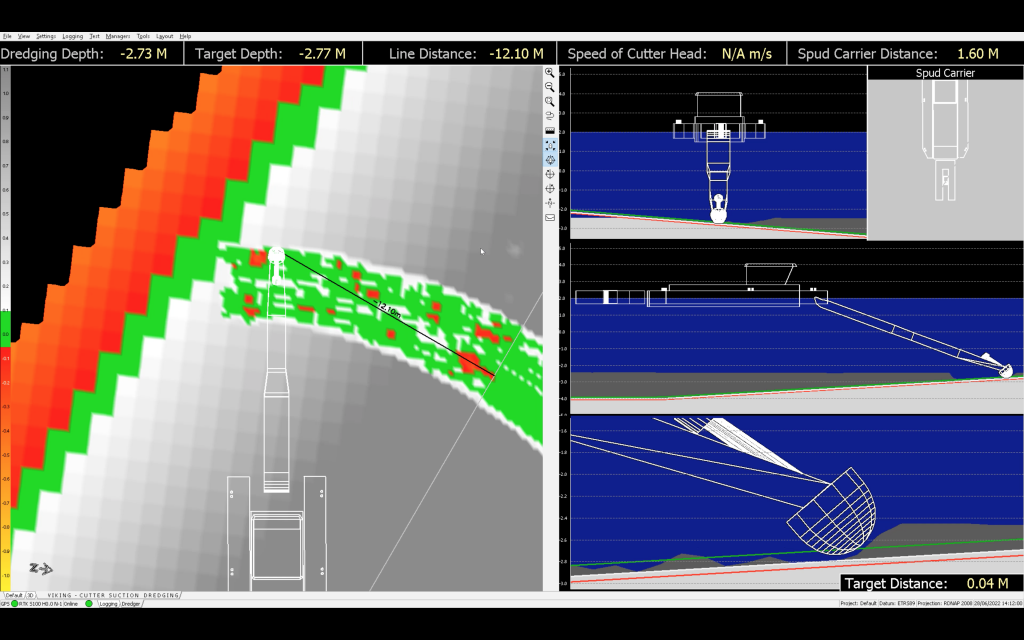Click the Speed of Cutter Head N/A value

point(746,54)
